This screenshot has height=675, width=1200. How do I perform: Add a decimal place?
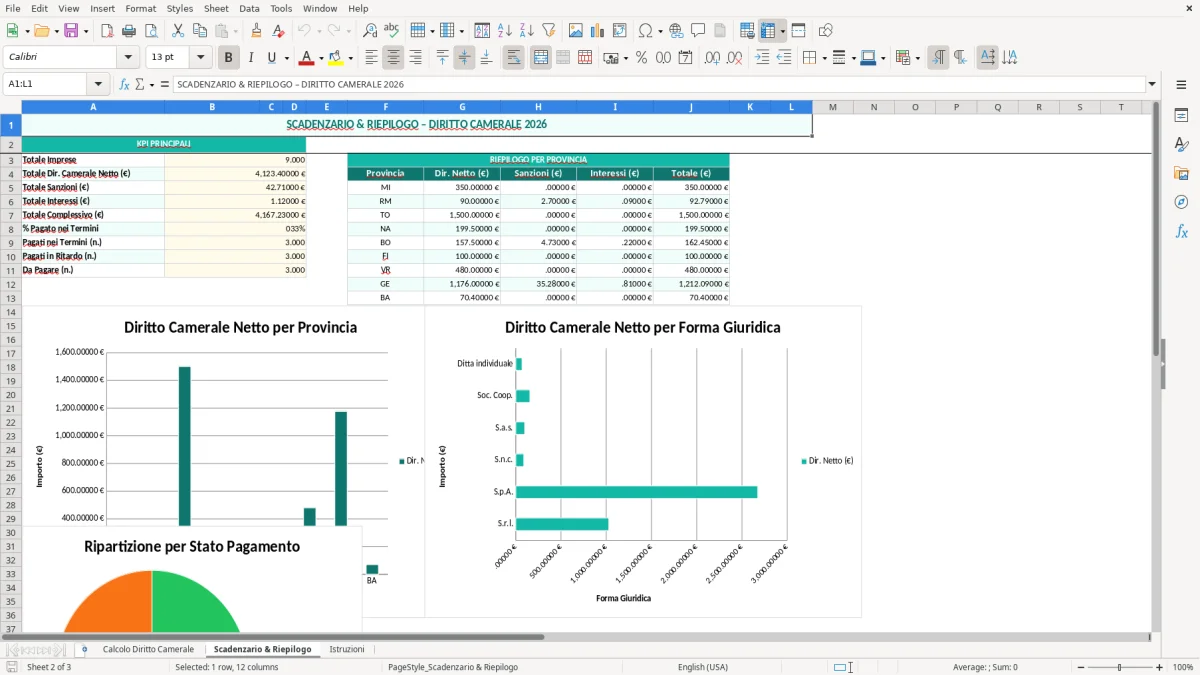(712, 58)
